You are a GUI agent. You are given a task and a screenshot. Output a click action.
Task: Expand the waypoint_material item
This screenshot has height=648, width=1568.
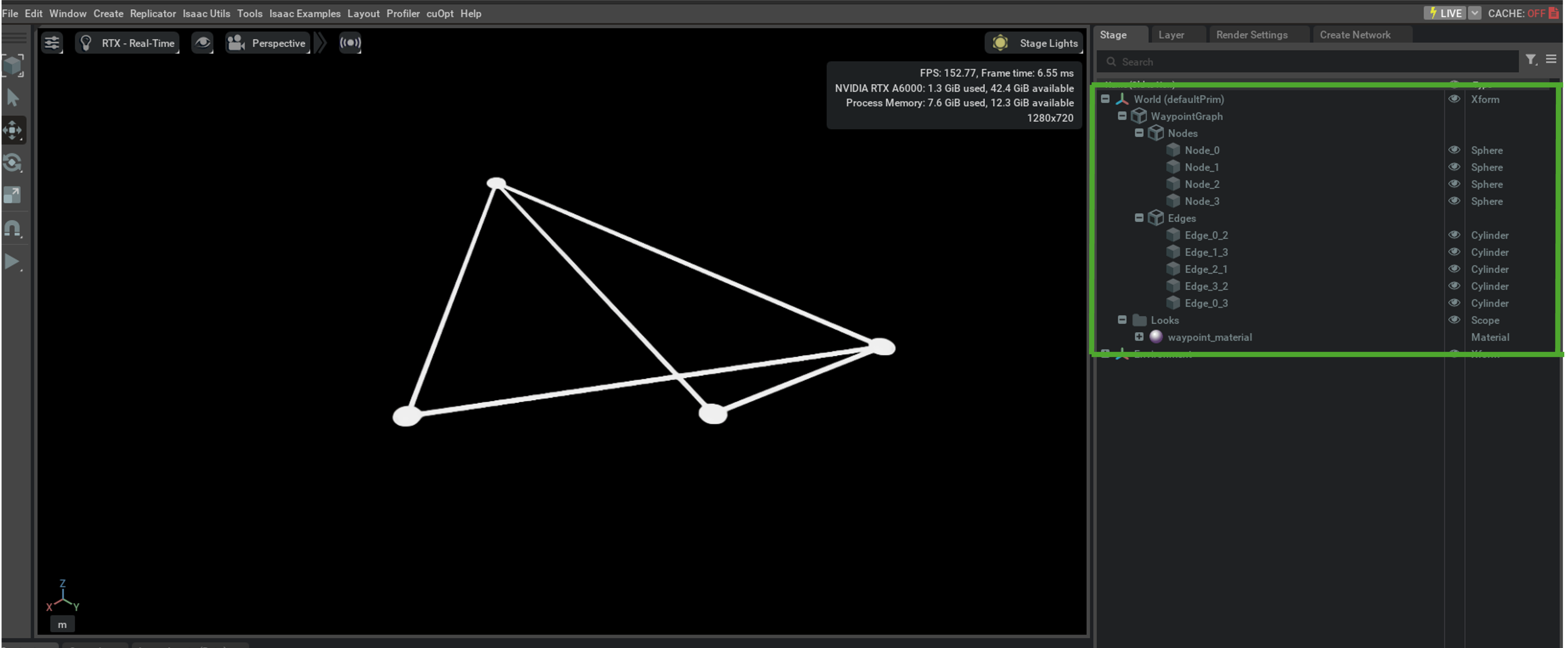(1139, 337)
